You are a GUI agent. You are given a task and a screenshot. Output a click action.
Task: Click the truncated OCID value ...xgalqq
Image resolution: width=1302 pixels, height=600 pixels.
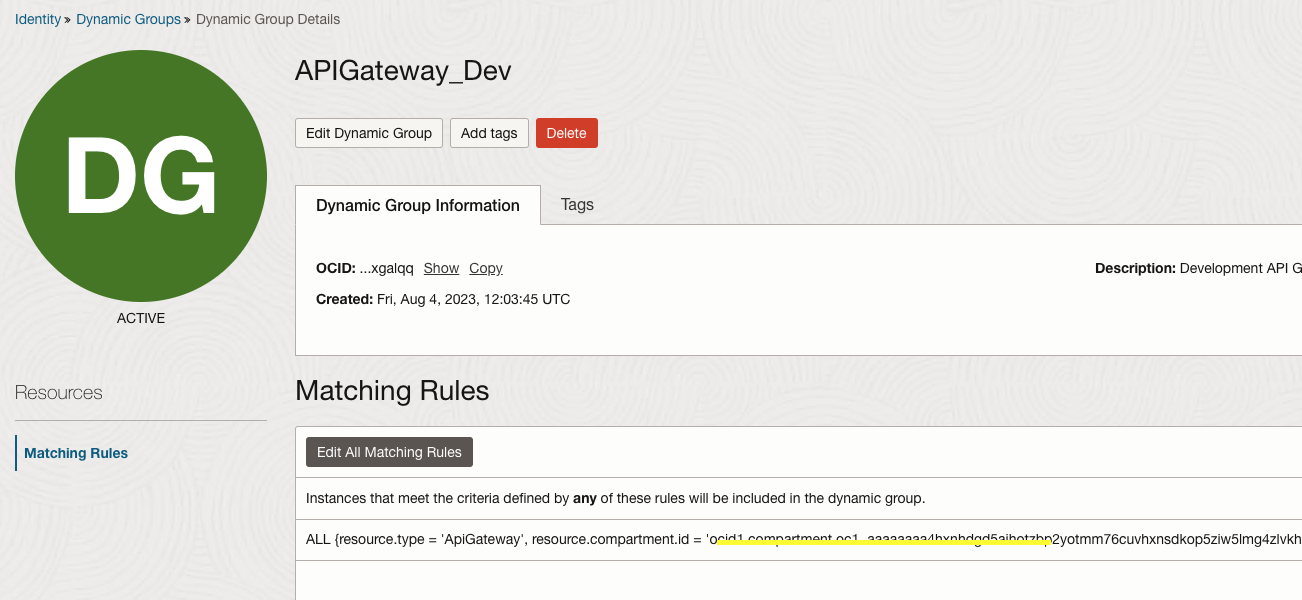click(386, 268)
